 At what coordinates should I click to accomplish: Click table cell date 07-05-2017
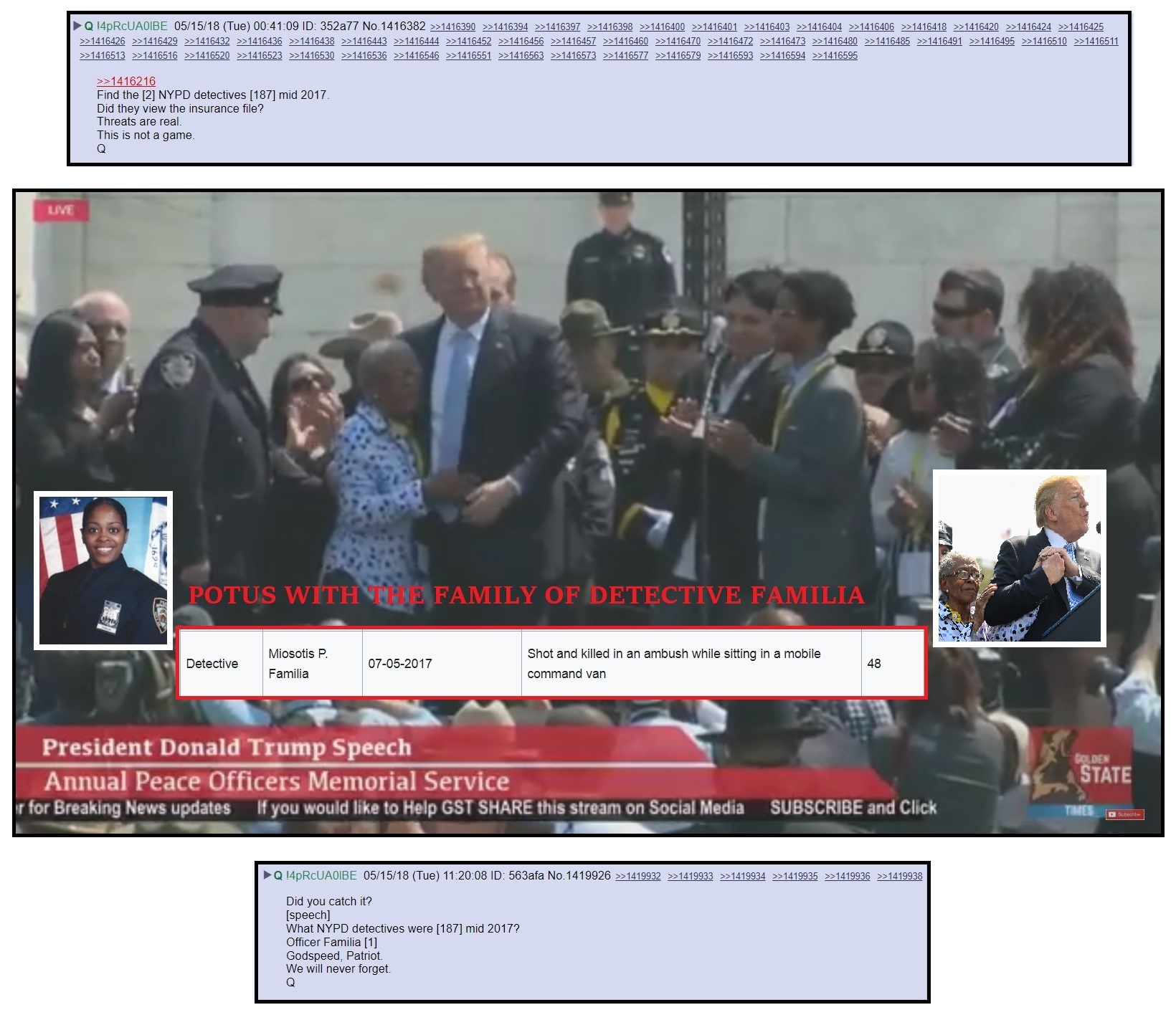click(442, 663)
